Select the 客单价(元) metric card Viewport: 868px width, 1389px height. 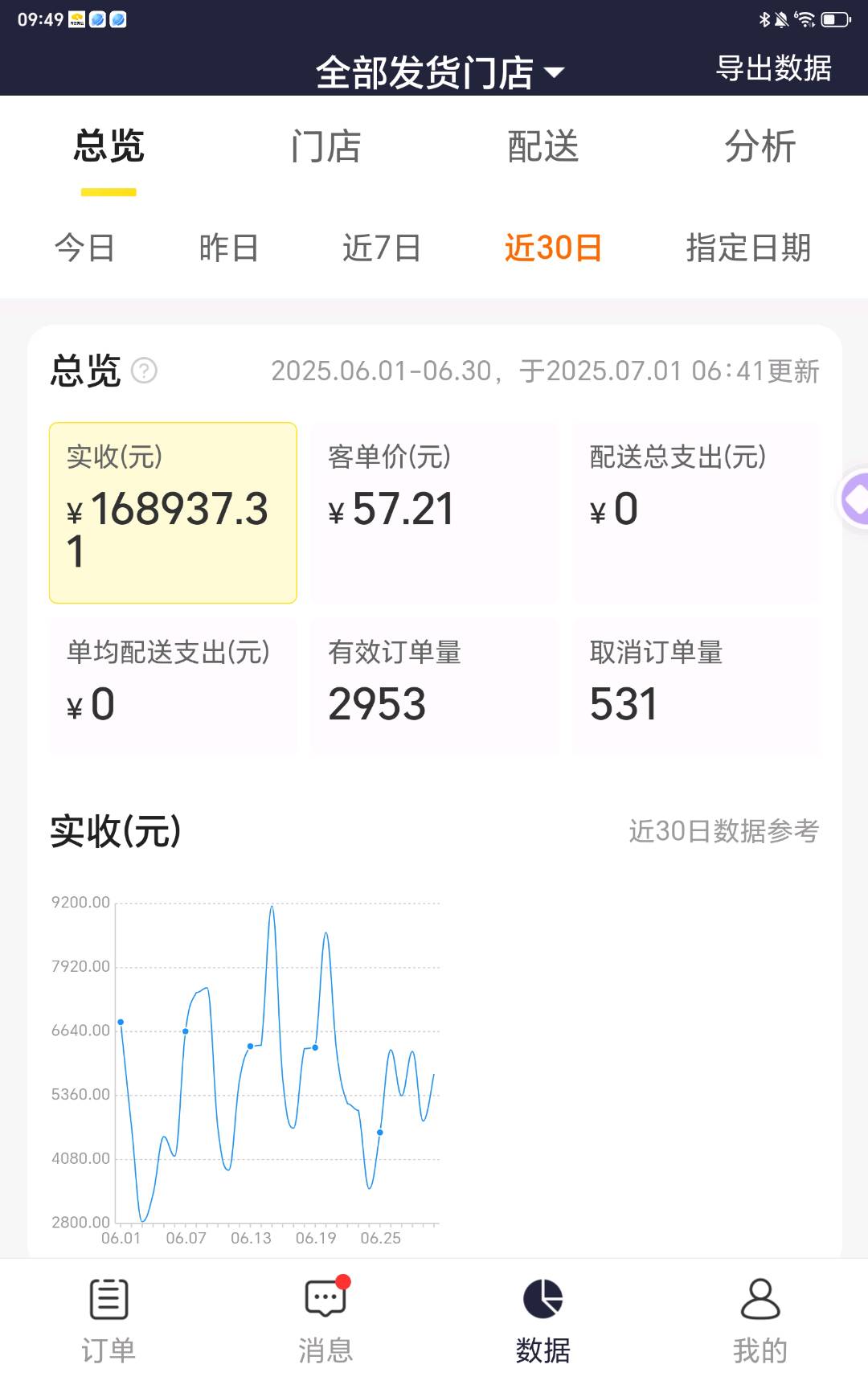pyautogui.click(x=435, y=513)
